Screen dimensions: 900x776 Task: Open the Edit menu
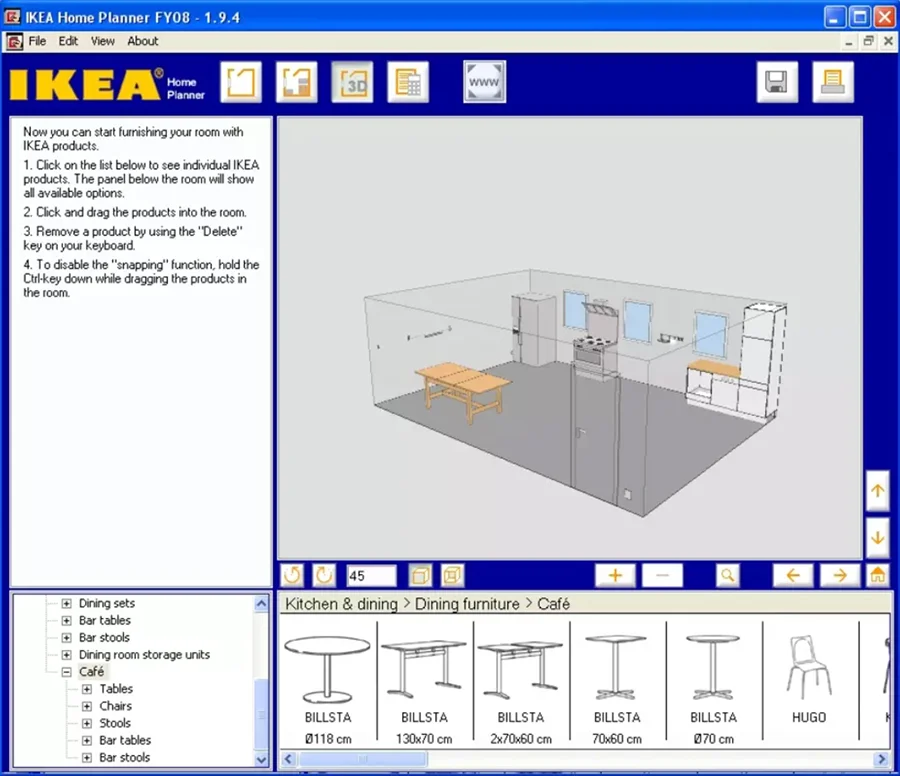coord(68,41)
